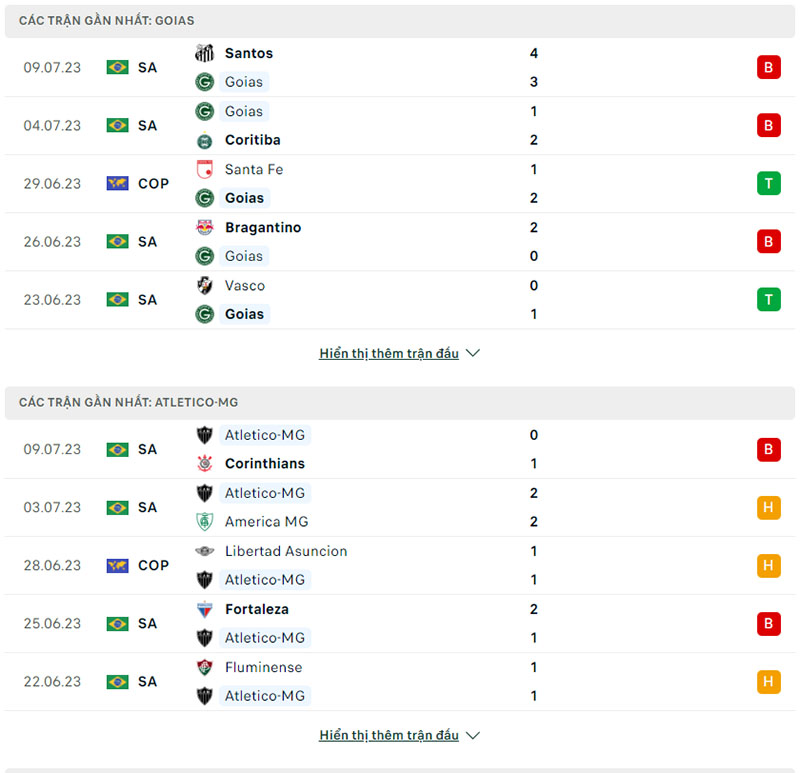Open the CÁC TRẬN GẦN NHẤT: GOIAS section header
The width and height of the screenshot is (800, 773).
pos(106,20)
